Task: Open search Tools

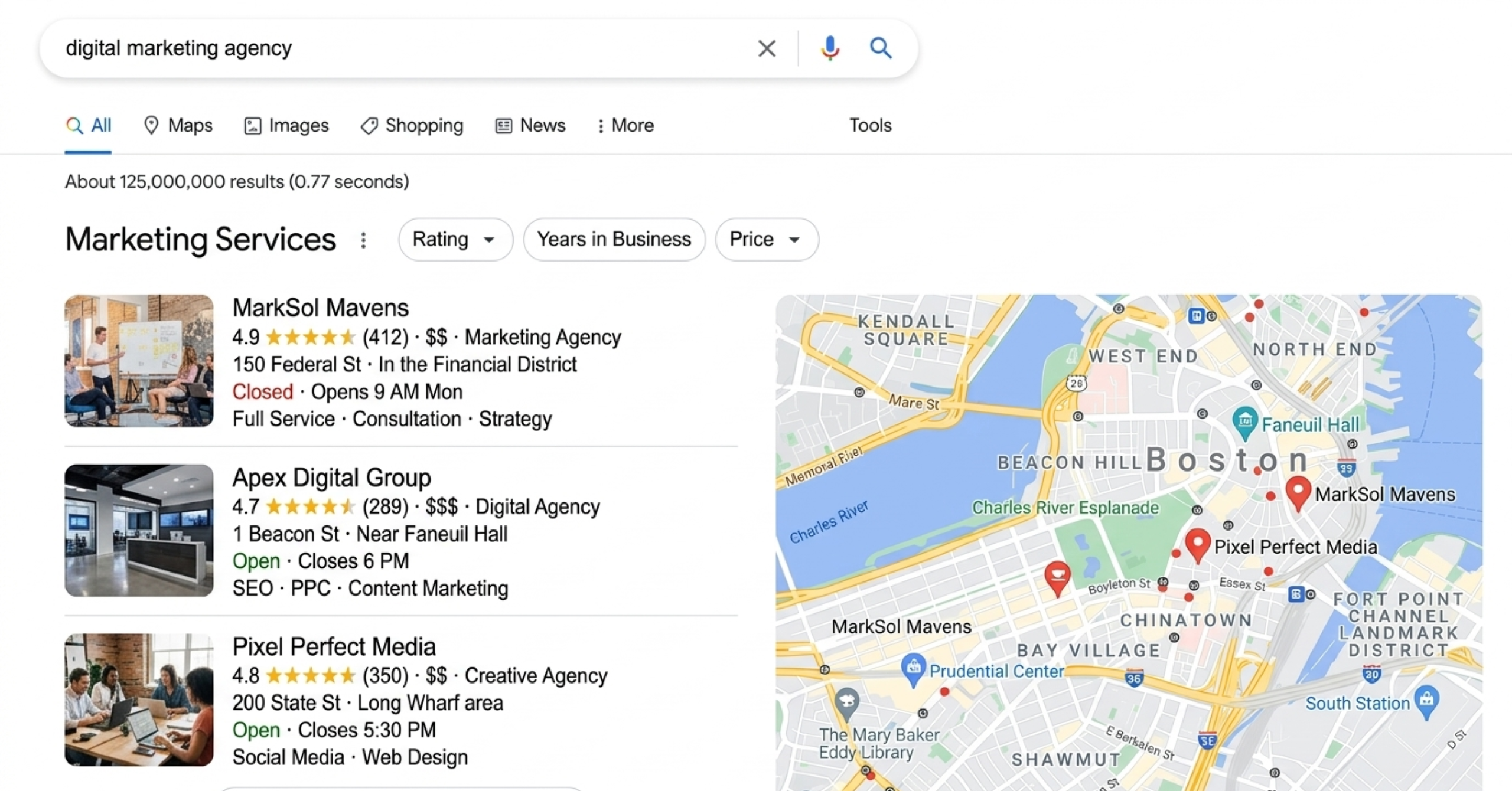Action: click(871, 125)
